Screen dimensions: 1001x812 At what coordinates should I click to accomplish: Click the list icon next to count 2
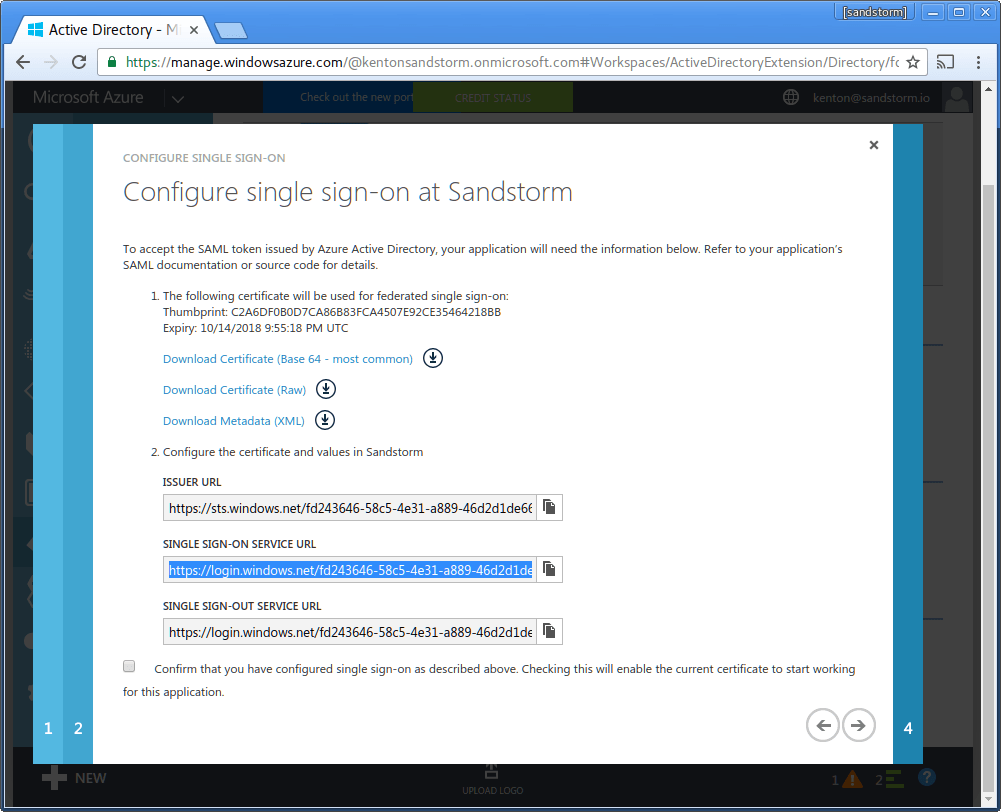894,779
